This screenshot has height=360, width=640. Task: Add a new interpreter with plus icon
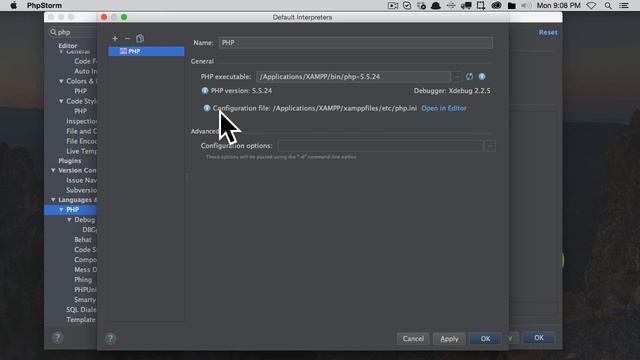tap(115, 38)
